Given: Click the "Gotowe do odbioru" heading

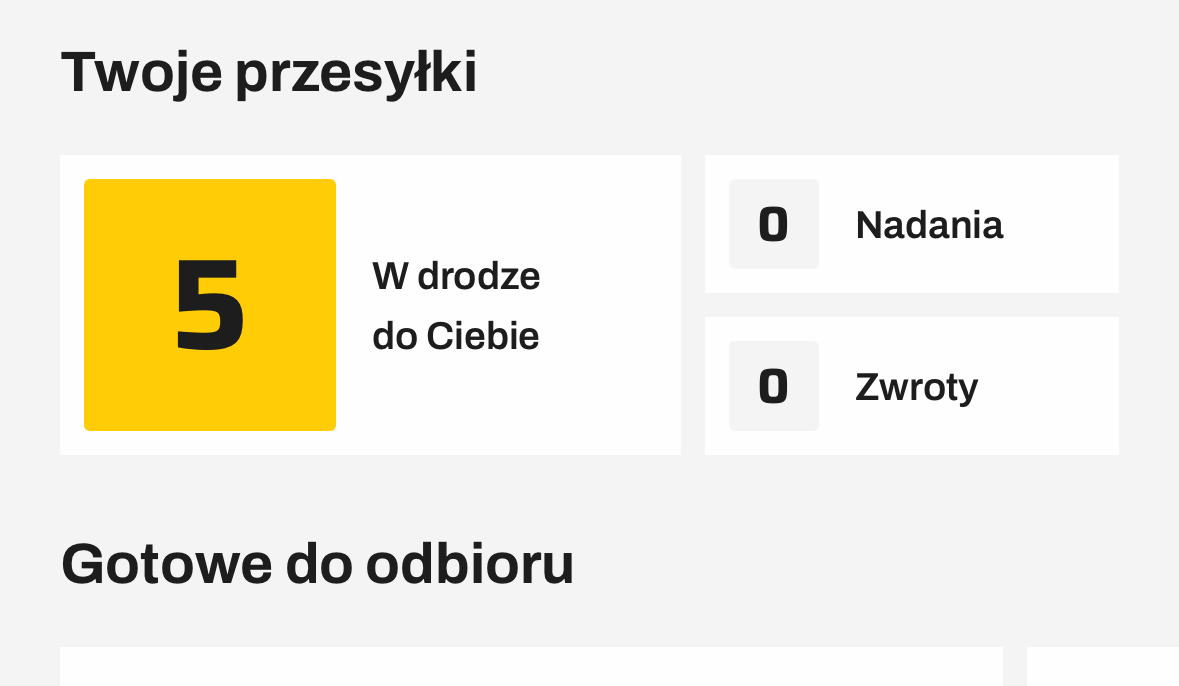Looking at the screenshot, I should pos(317,564).
